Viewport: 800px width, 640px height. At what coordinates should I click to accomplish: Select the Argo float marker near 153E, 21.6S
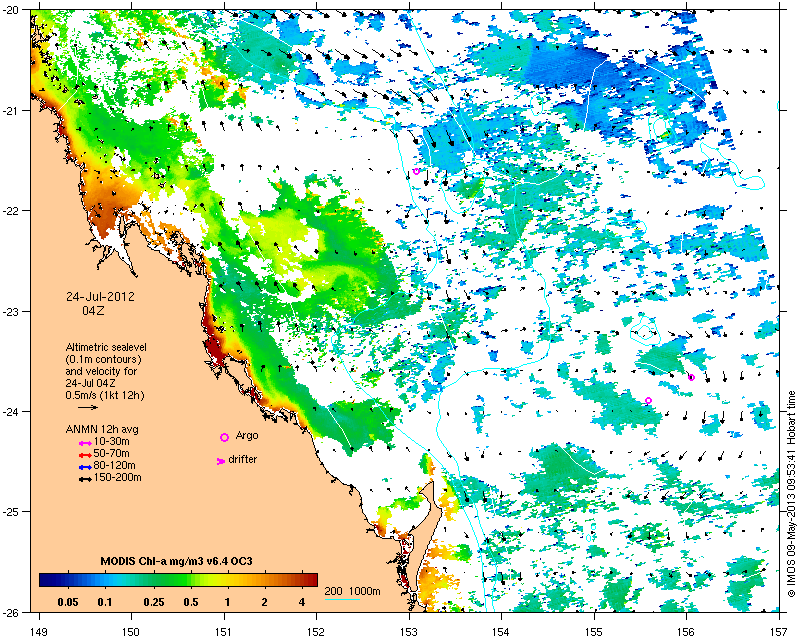coord(416,171)
